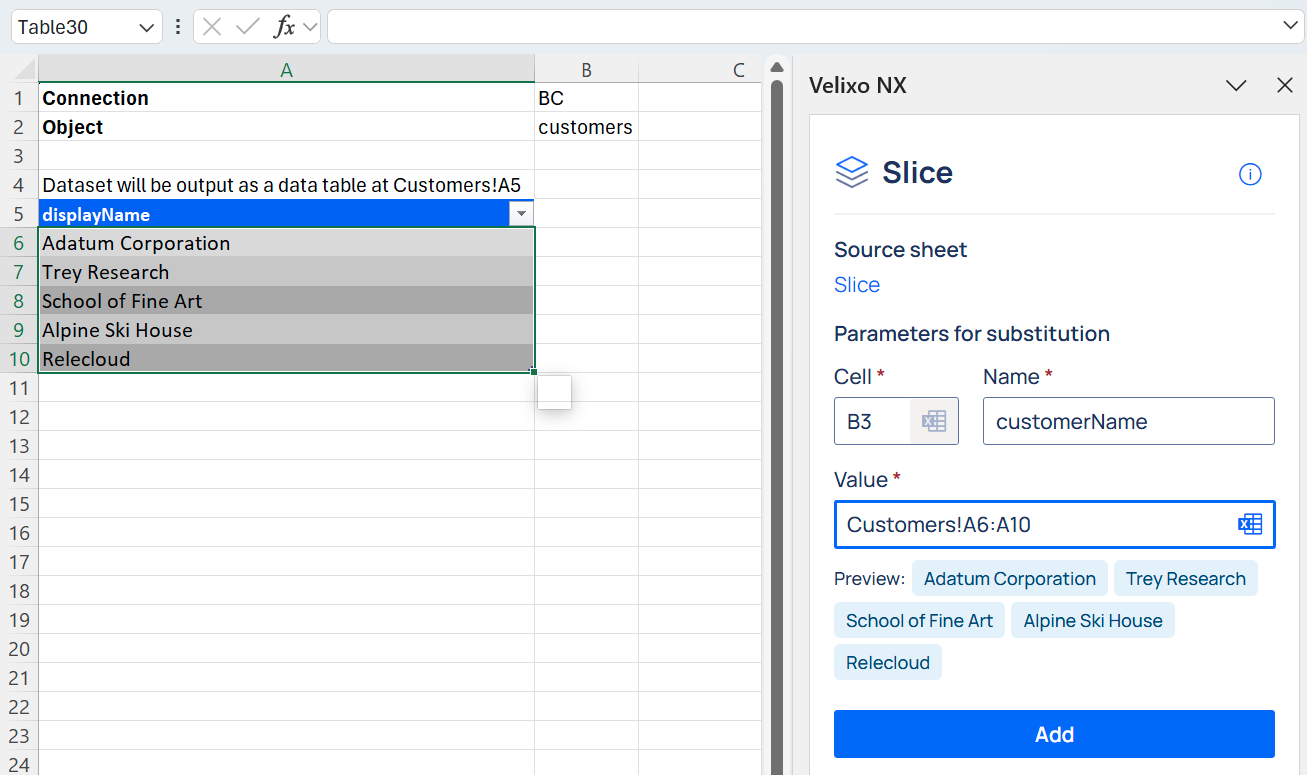This screenshot has height=775, width=1307.
Task: Expand the formula bar
Action: point(1291,26)
